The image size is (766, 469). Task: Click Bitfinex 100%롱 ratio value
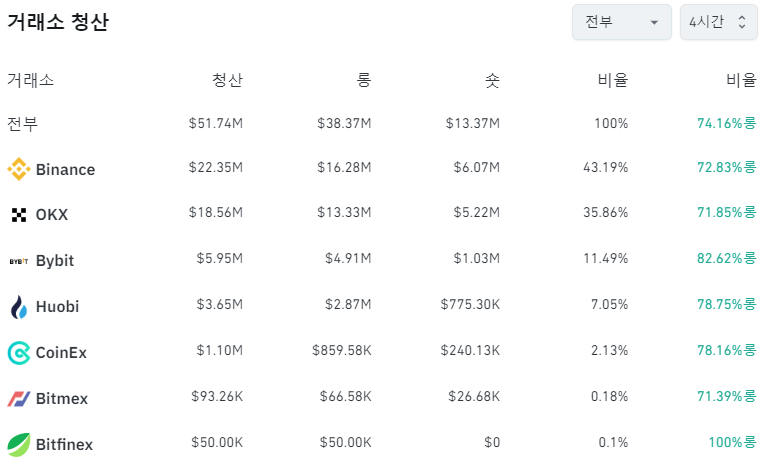point(732,443)
